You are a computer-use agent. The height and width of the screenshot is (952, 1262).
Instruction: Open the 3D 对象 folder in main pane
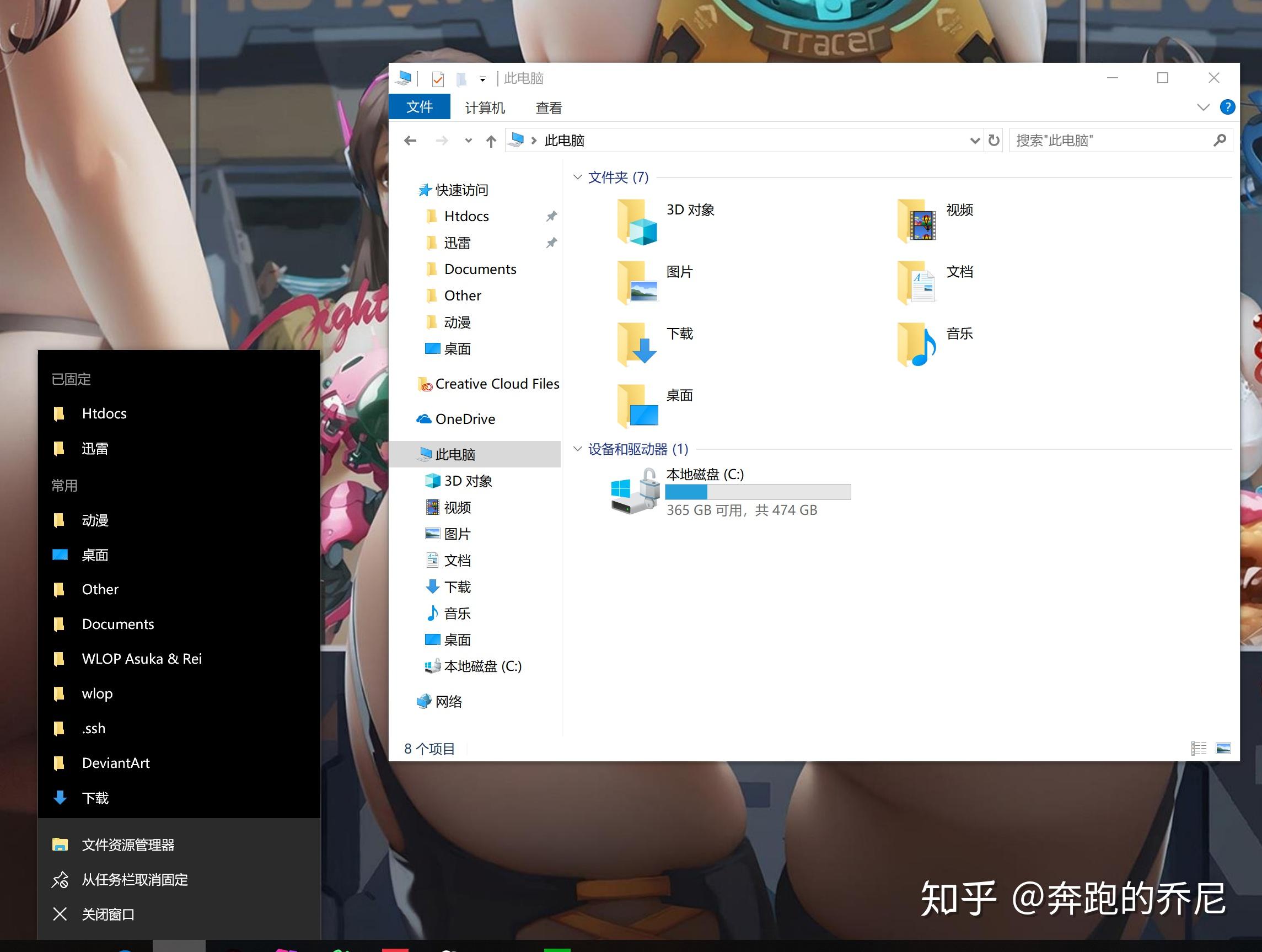click(x=637, y=223)
